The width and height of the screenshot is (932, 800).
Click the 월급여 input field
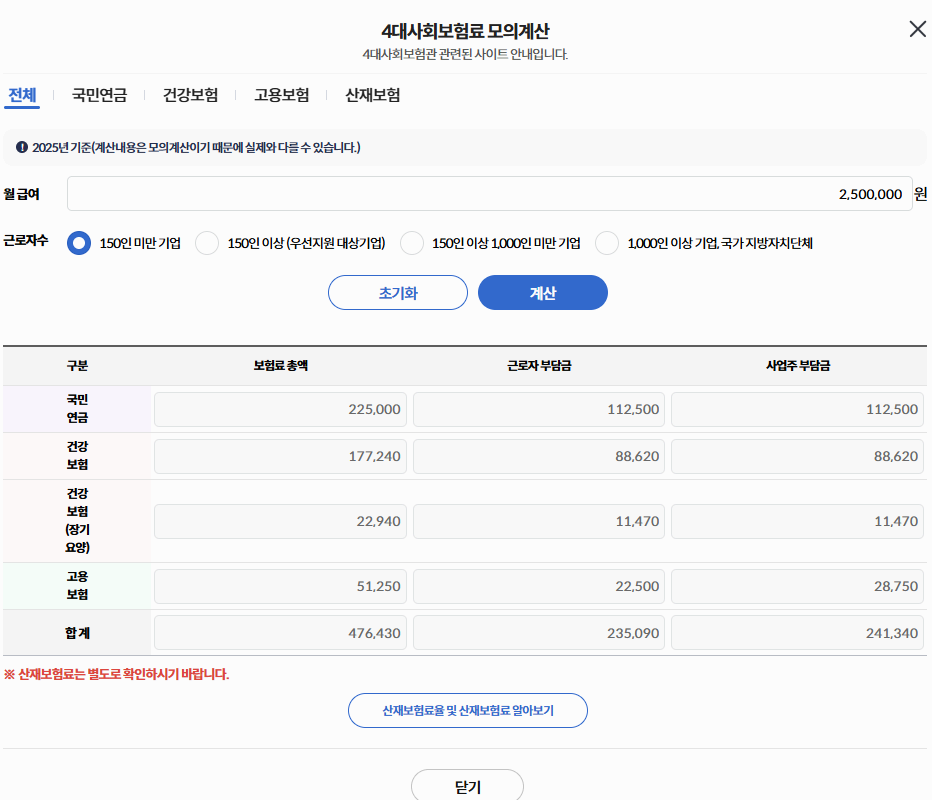click(x=490, y=194)
